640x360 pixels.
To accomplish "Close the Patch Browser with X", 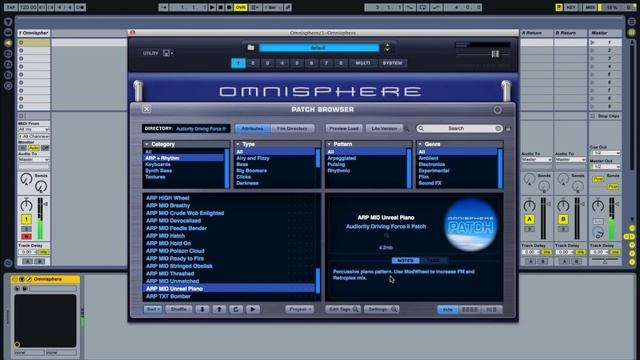I will tap(147, 109).
